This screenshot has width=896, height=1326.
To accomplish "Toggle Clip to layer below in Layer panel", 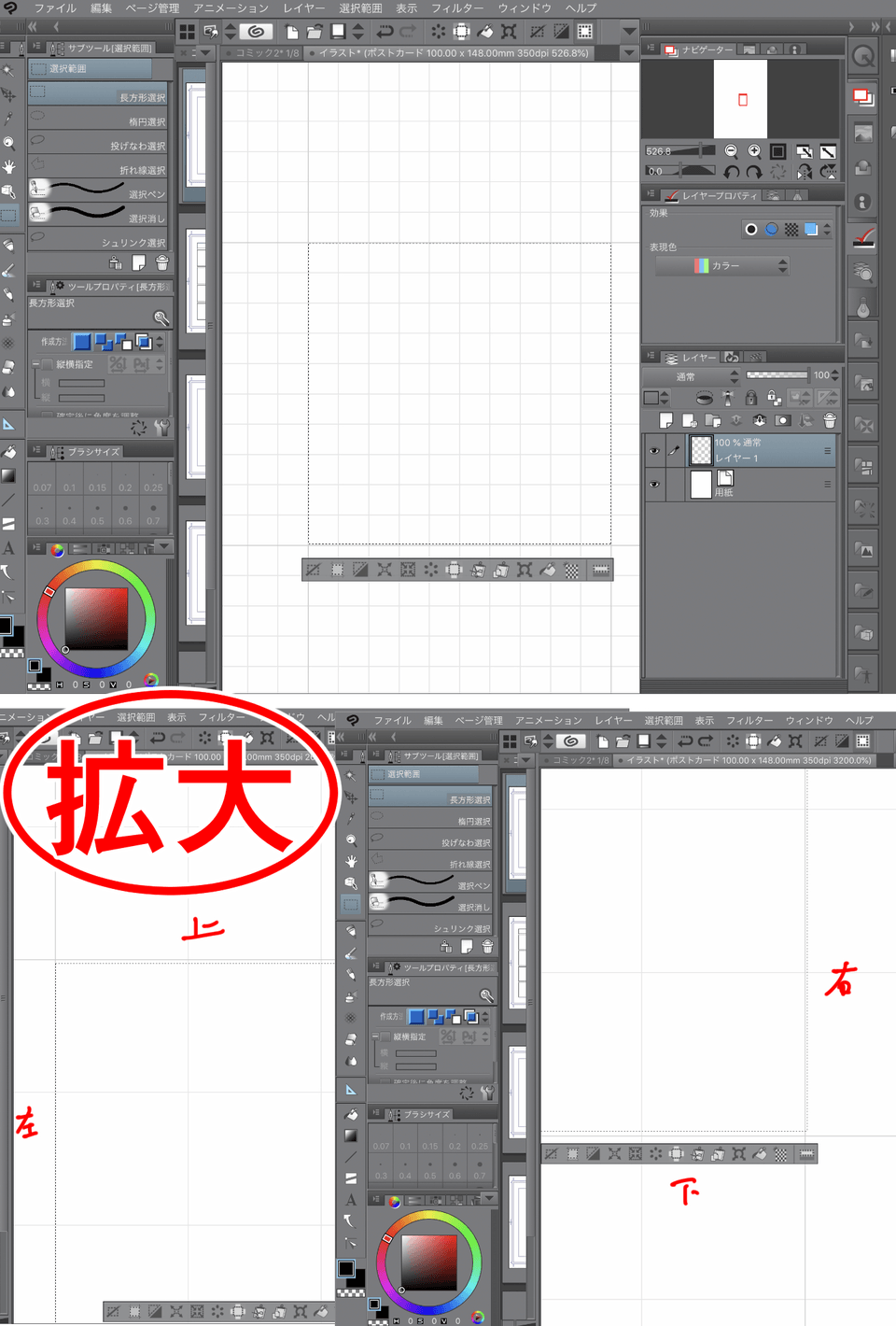I will click(x=705, y=398).
